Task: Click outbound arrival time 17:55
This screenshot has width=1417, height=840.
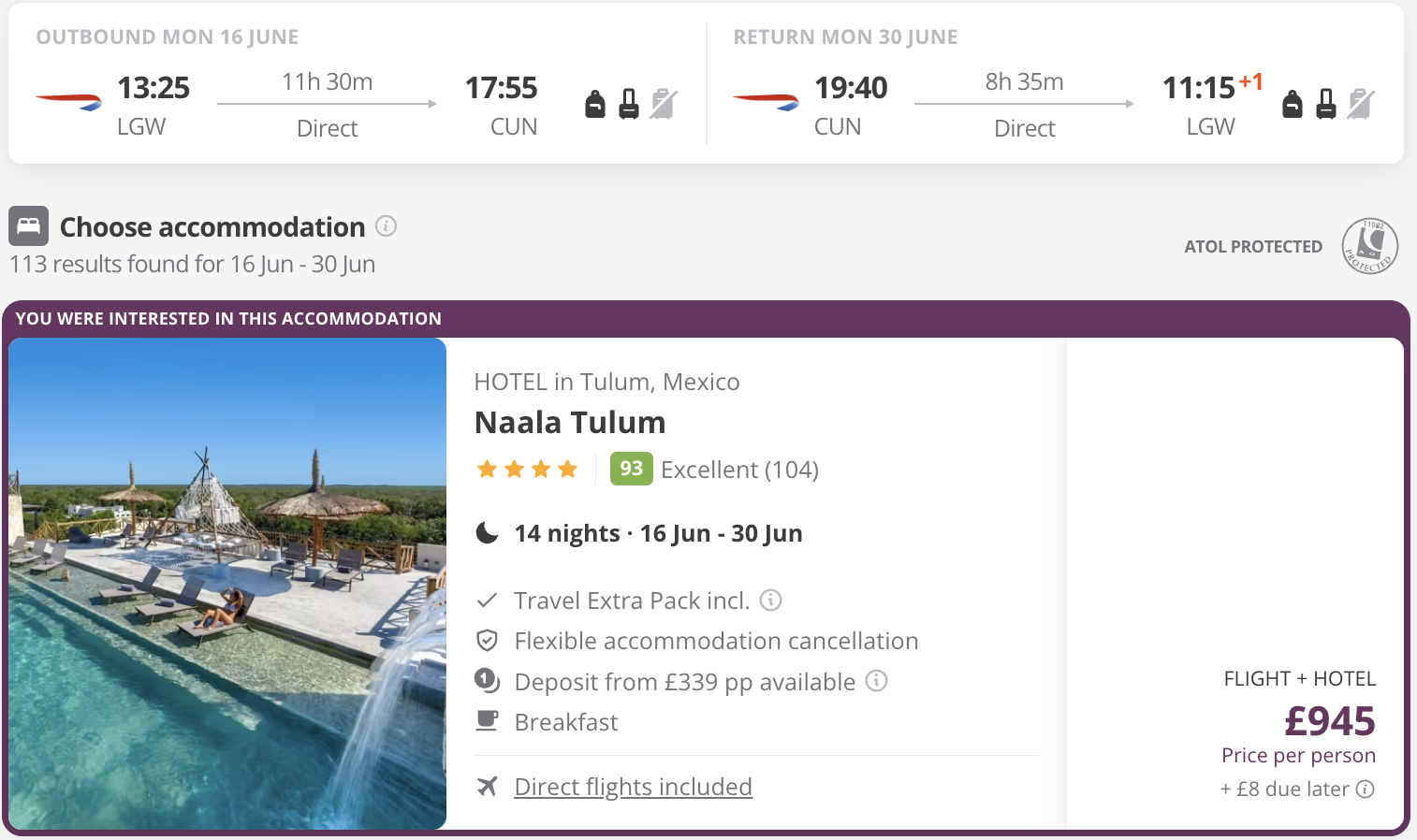Action: pos(502,88)
